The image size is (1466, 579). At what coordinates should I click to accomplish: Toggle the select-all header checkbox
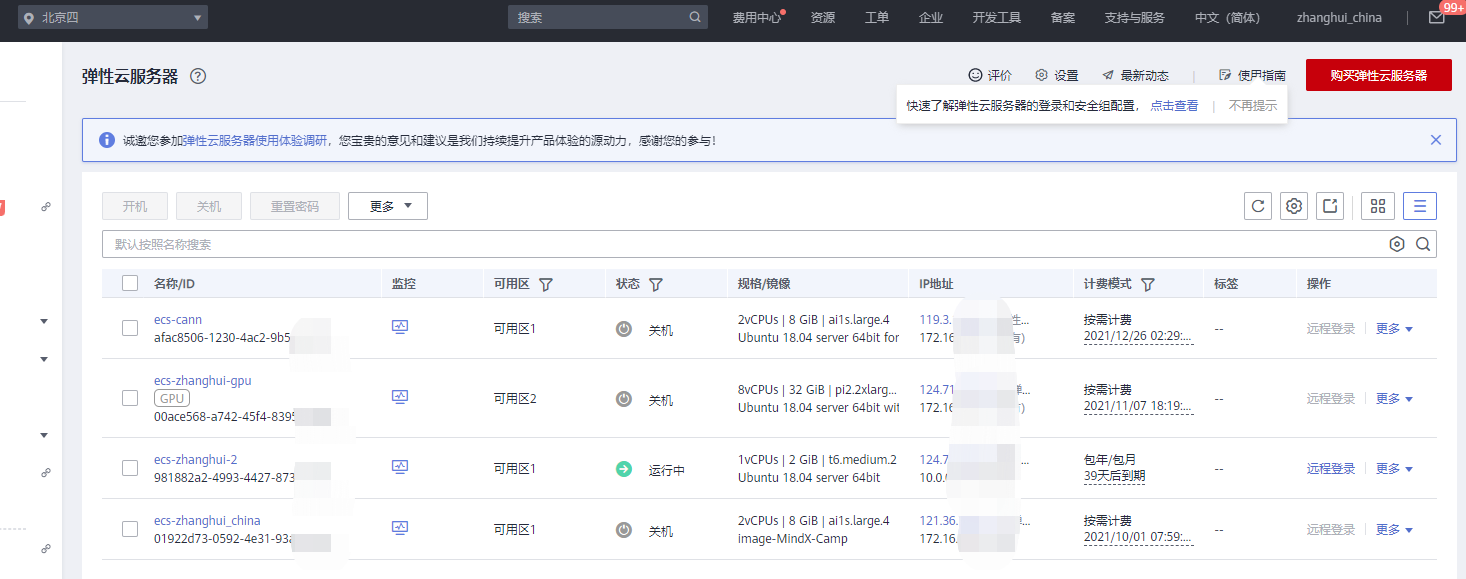130,283
